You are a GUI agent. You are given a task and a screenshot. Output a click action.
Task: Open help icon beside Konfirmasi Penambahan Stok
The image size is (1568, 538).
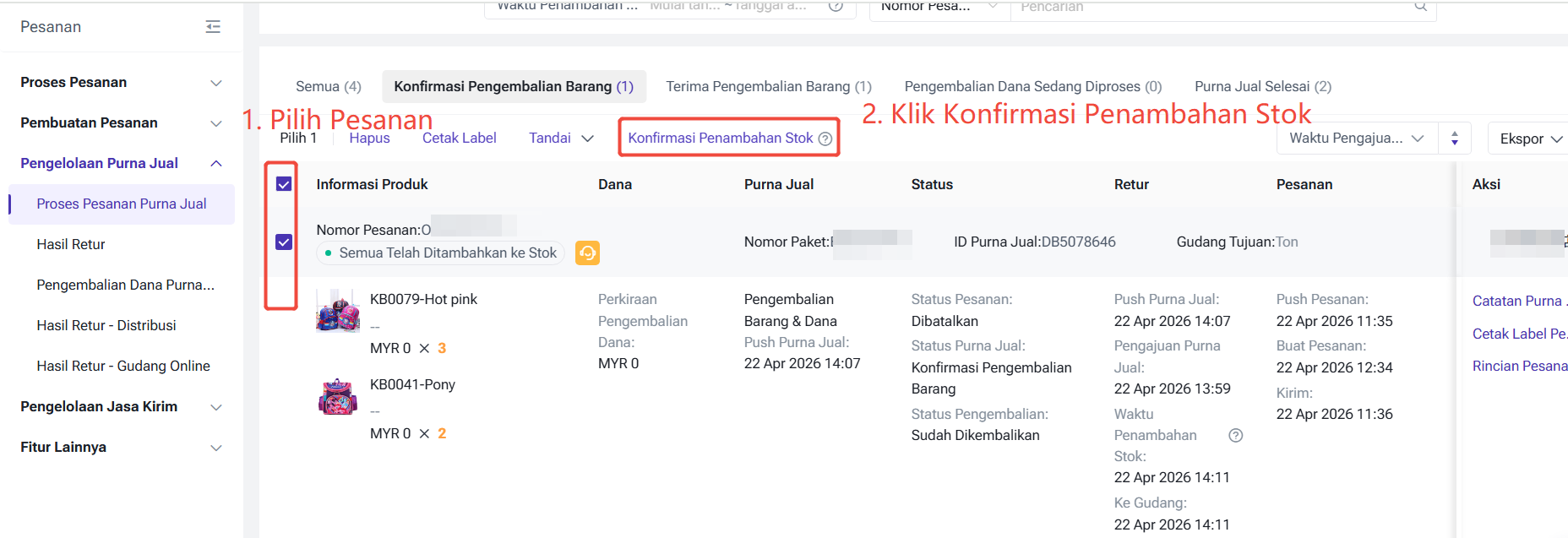pos(825,139)
